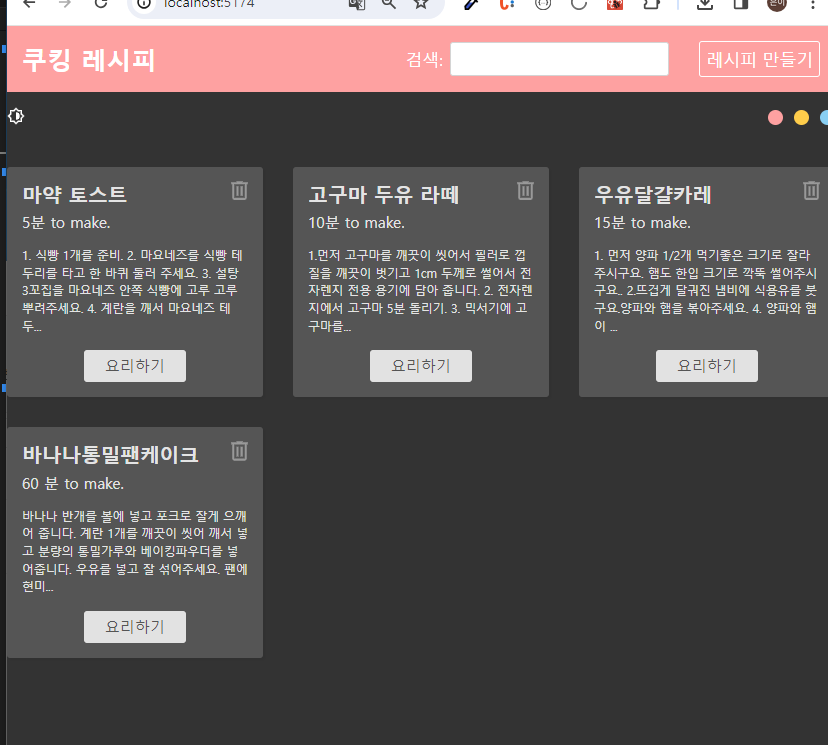Screen dimensions: 828x745
Task: Click the 고구마 두유 라떼 recipe description text
Action: click(x=420, y=290)
